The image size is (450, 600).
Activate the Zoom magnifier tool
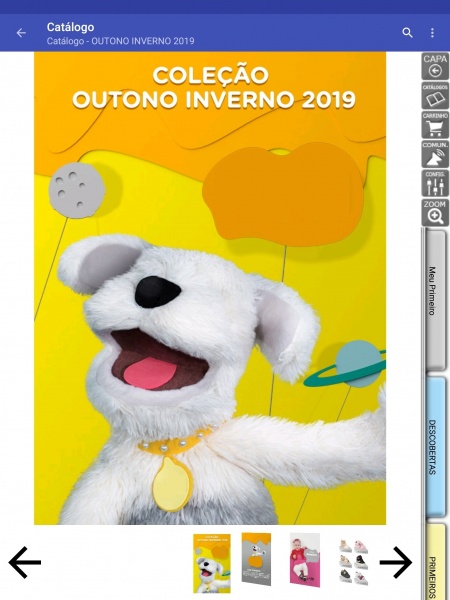(435, 212)
